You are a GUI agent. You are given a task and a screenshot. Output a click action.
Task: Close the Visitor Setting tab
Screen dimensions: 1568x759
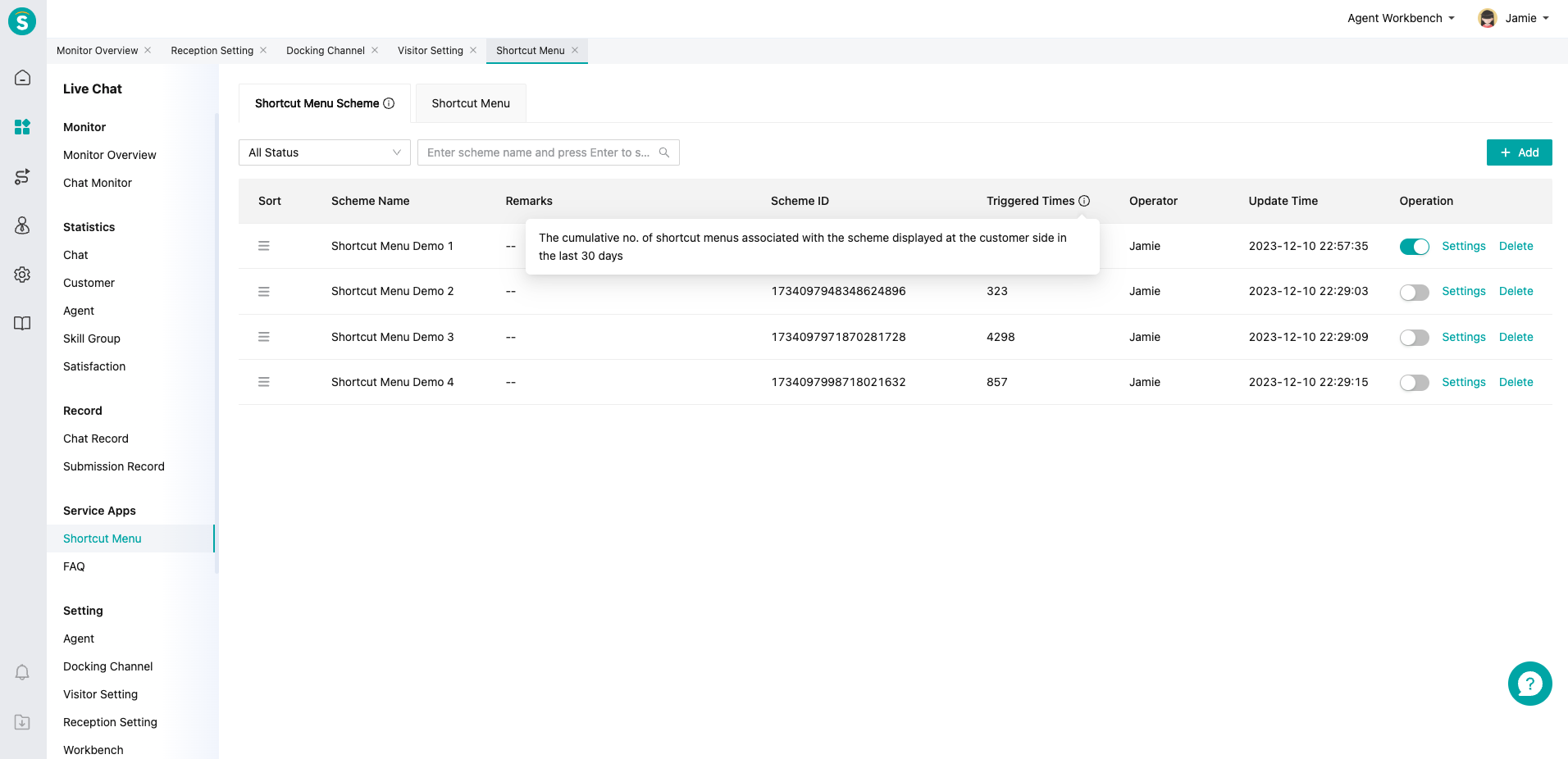point(473,50)
